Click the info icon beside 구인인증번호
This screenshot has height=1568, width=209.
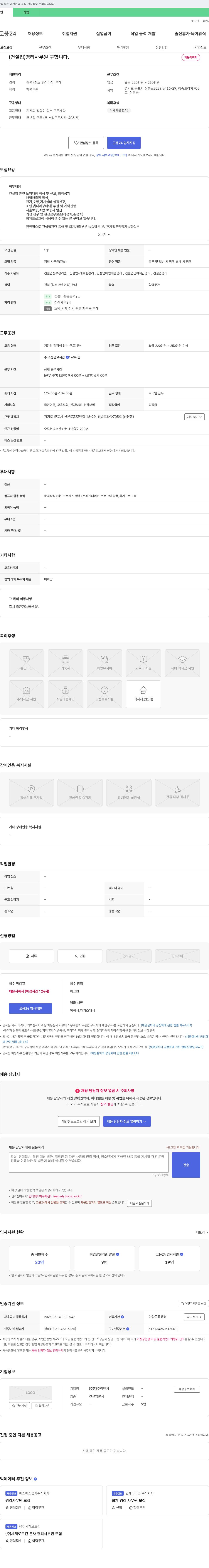point(128,1328)
